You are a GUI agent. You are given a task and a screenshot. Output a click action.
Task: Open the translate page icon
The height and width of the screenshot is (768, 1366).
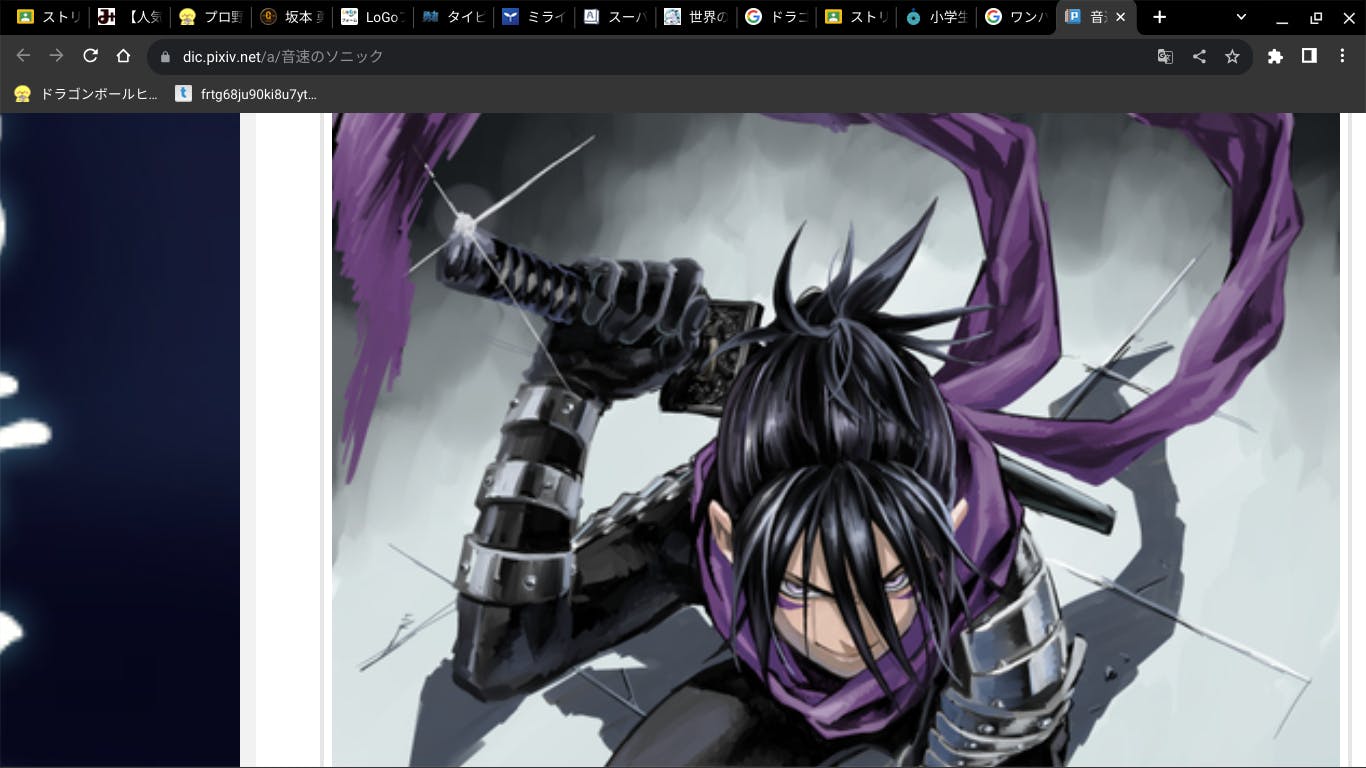[x=1165, y=57]
